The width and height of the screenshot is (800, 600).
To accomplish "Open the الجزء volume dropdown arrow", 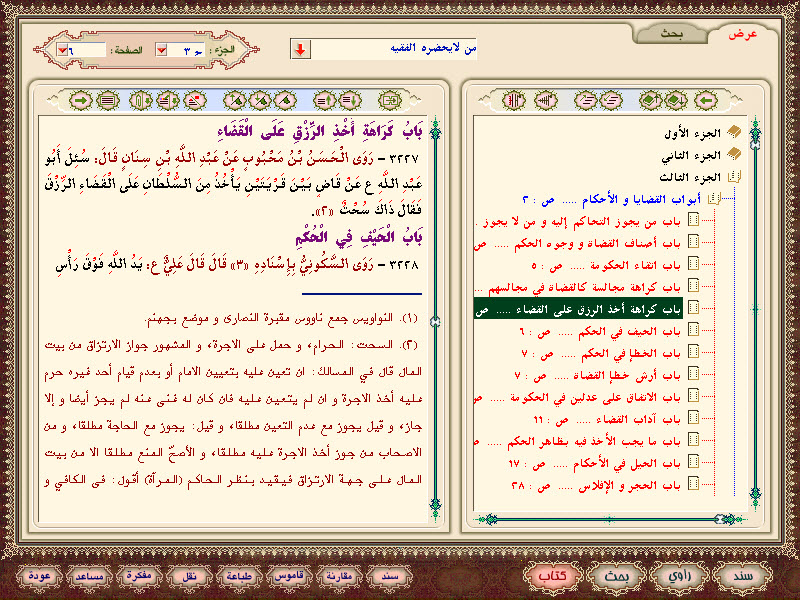I will pyautogui.click(x=162, y=49).
